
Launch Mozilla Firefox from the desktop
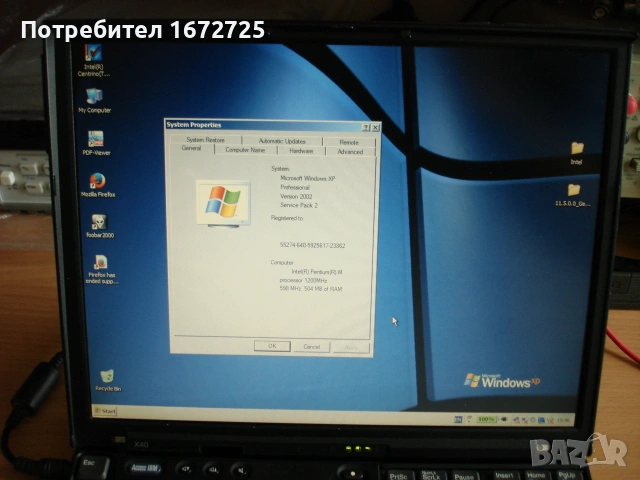98,185
